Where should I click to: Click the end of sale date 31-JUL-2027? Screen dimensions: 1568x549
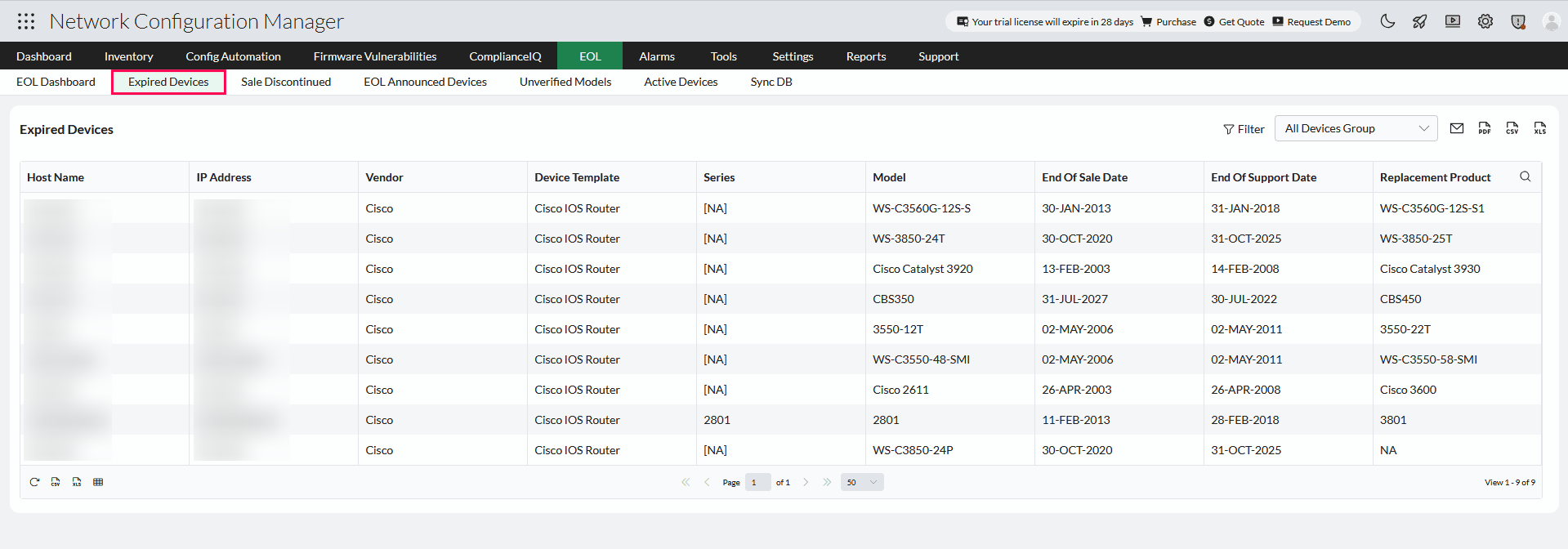click(1074, 299)
